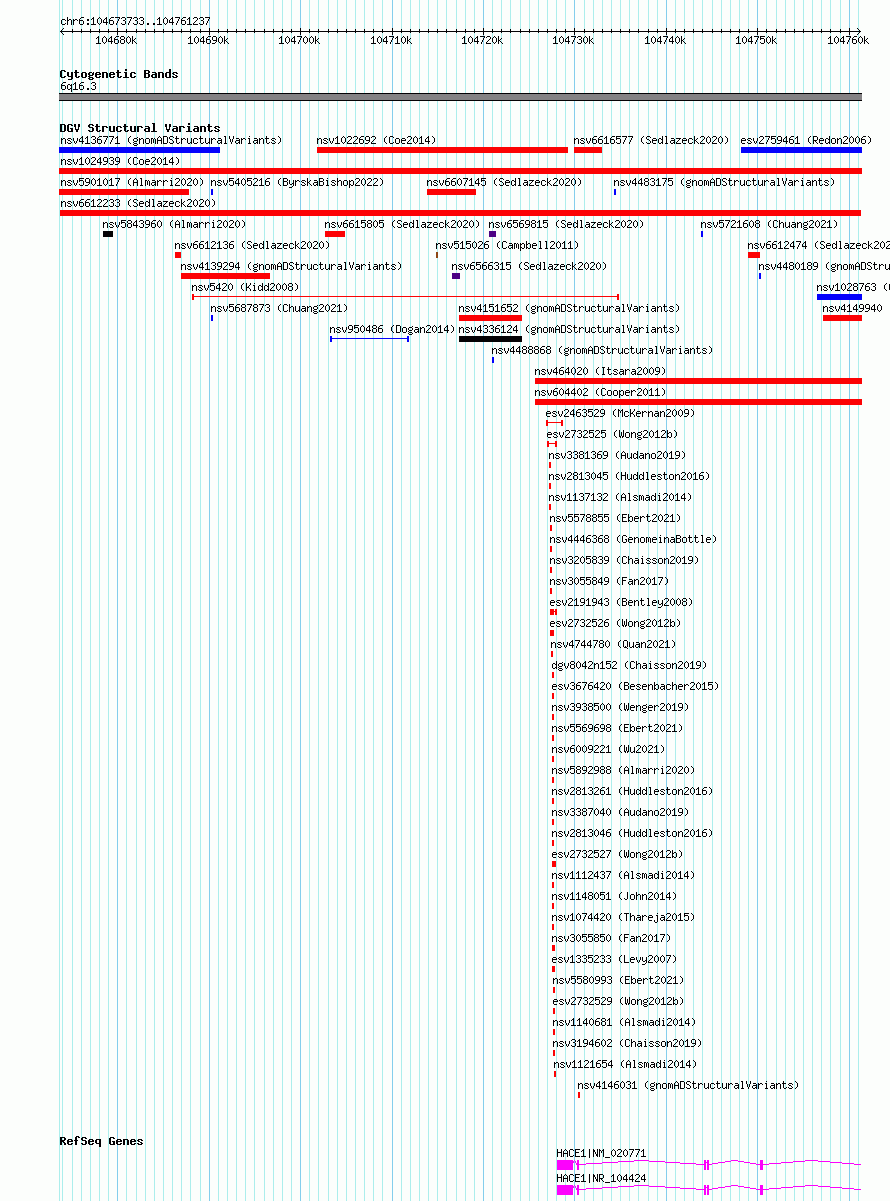
Task: Select the nsv1022692 (Coe2014) variant
Action: [x=442, y=150]
